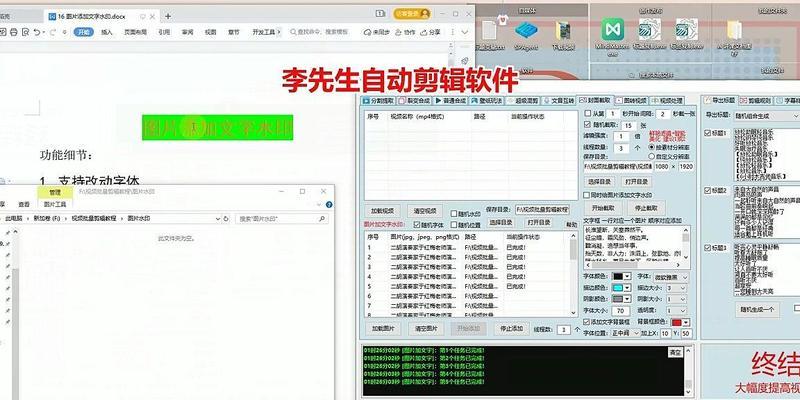Switch to the 分割提取 tab
The width and height of the screenshot is (800, 400).
pyautogui.click(x=379, y=101)
